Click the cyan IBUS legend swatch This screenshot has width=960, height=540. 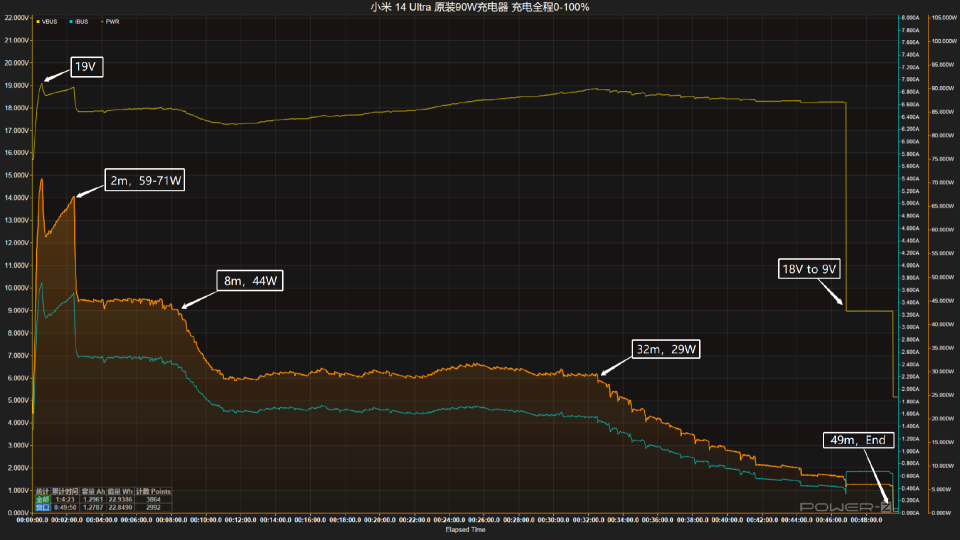coord(71,22)
